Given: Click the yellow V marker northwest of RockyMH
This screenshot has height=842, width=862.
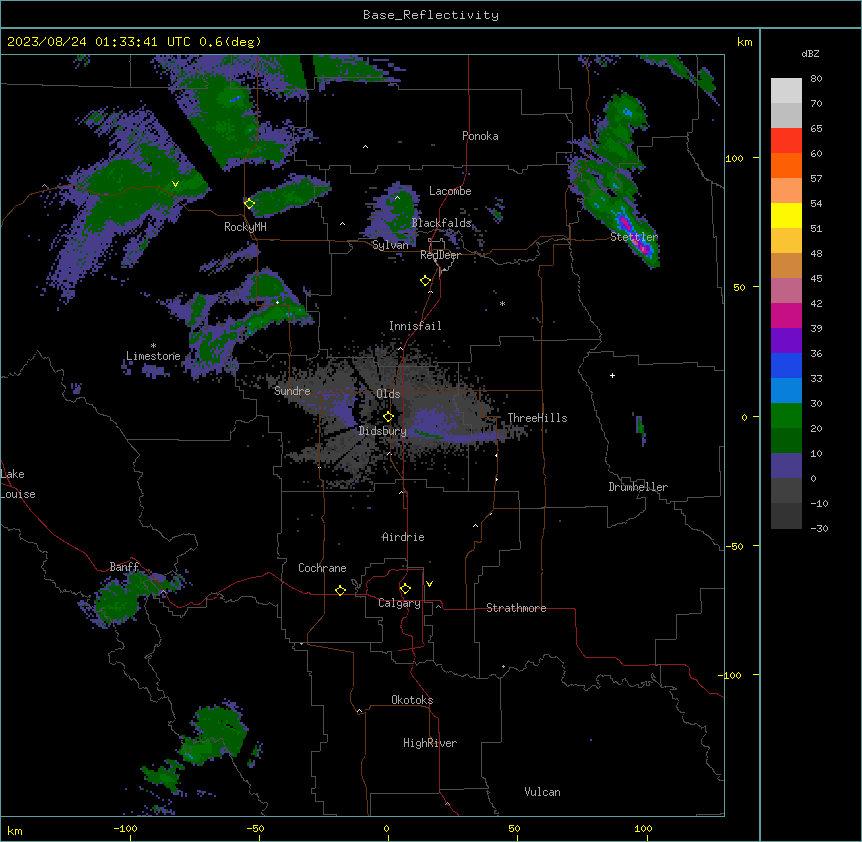Looking at the screenshot, I should pyautogui.click(x=175, y=184).
